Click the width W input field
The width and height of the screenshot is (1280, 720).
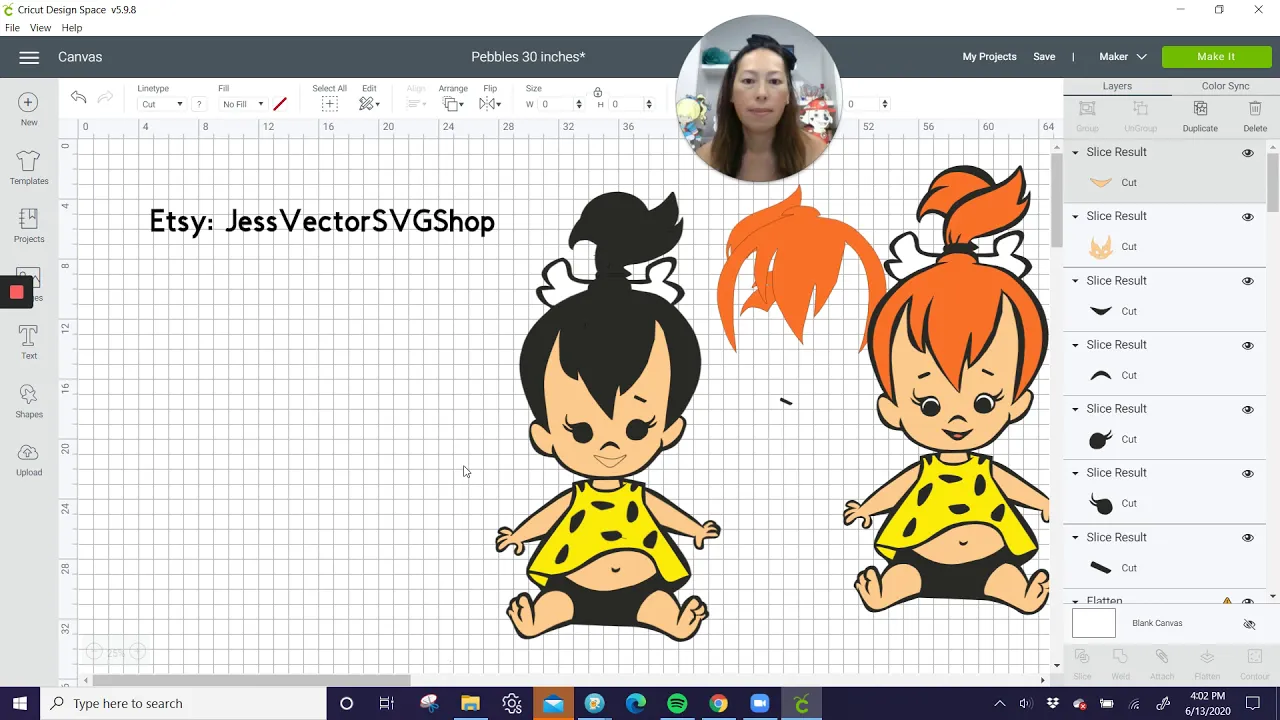555,104
